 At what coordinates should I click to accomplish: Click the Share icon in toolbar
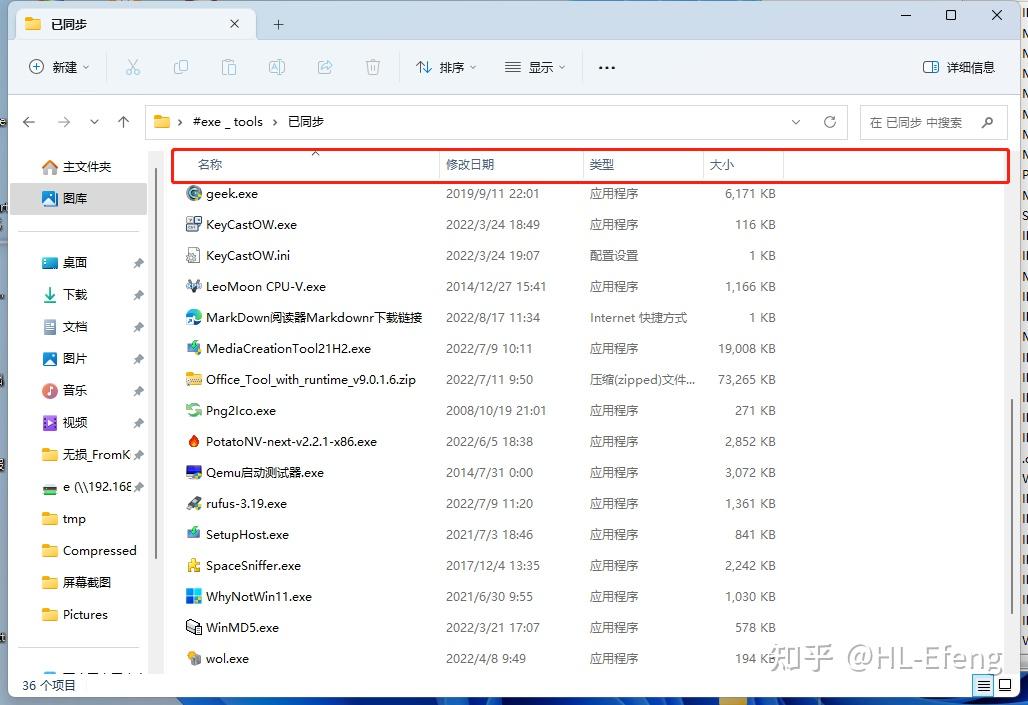click(325, 67)
